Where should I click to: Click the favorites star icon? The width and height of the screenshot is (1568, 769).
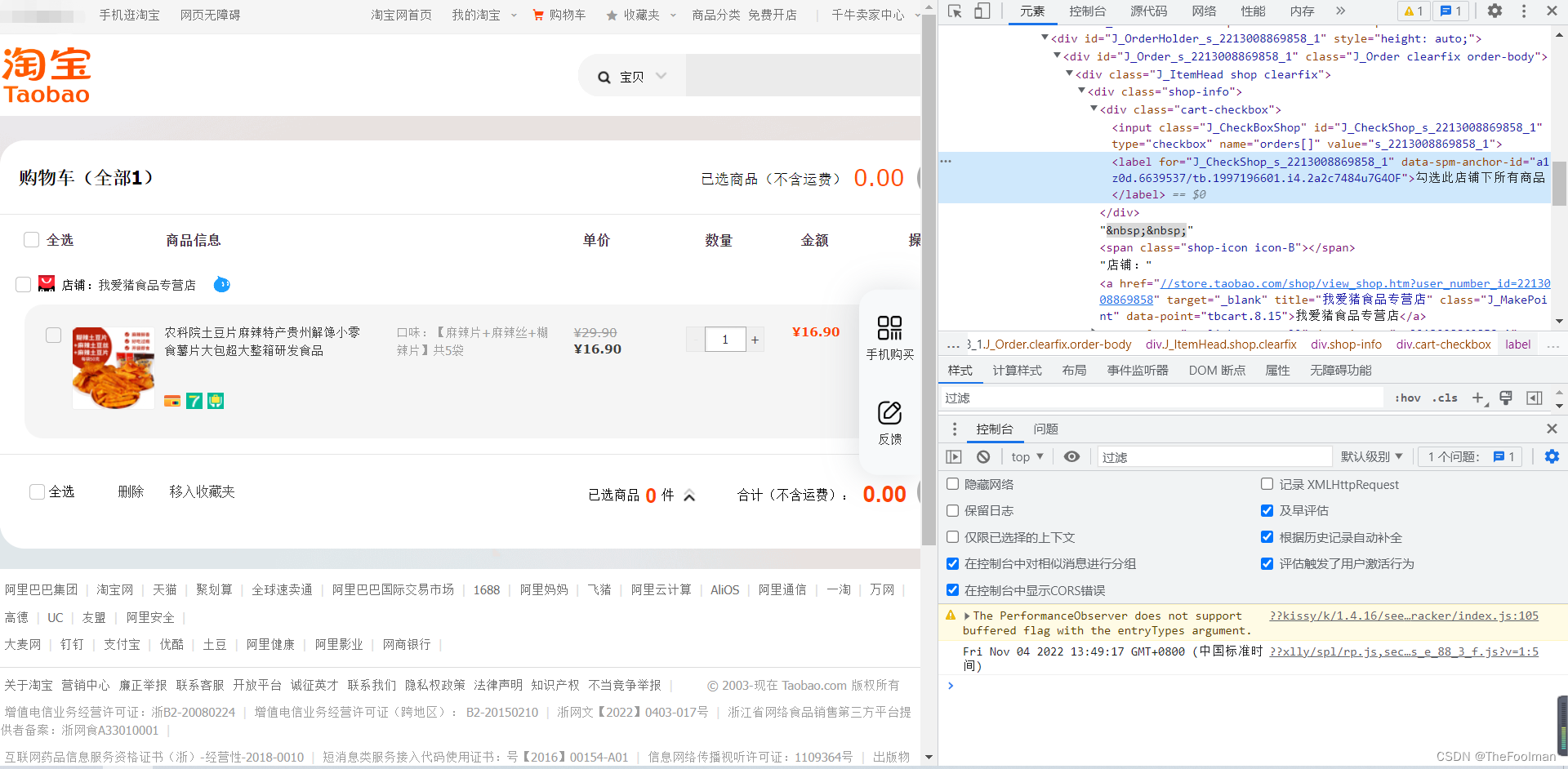click(612, 16)
